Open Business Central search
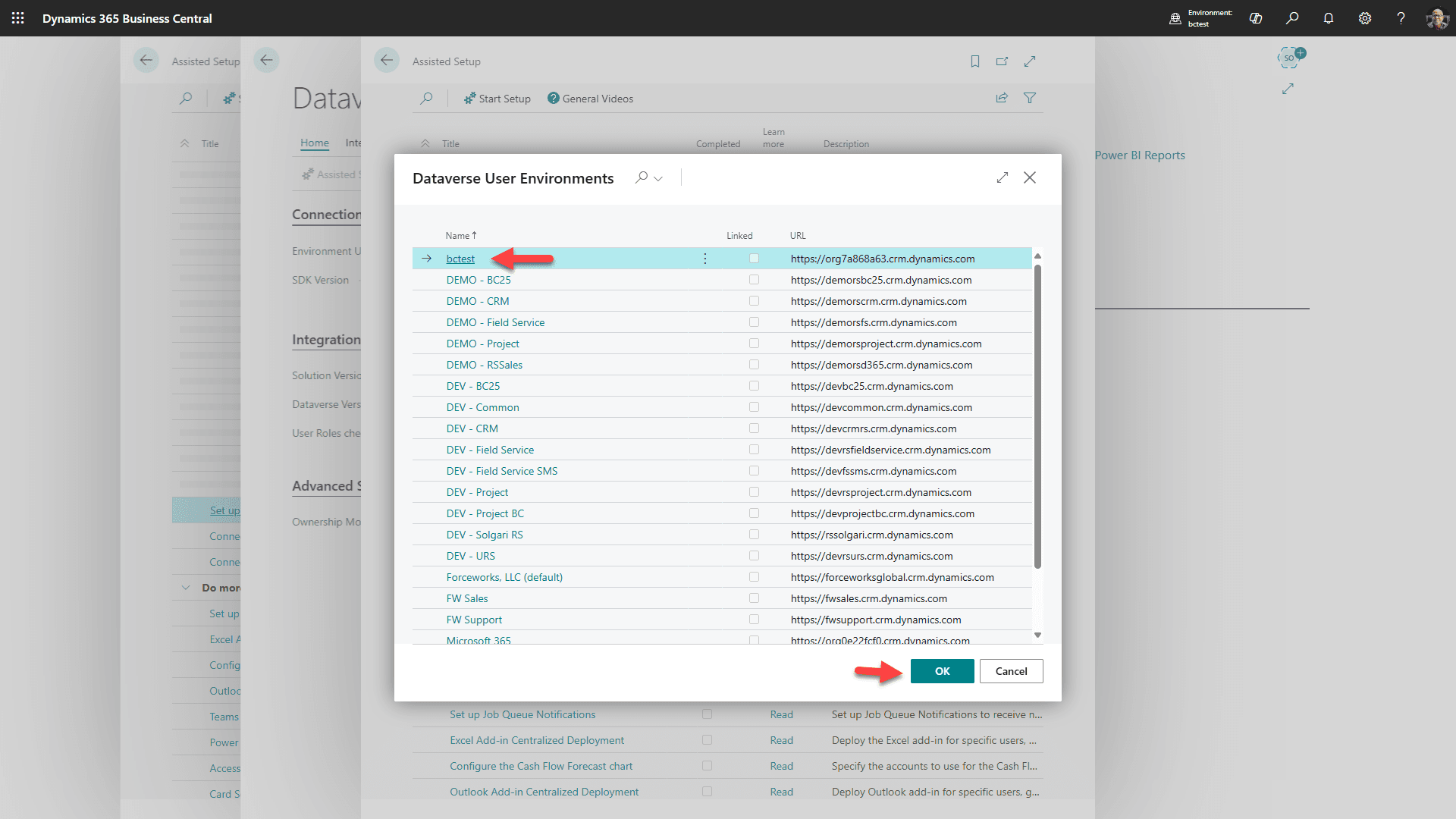Screen dimensions: 1456x819 click(x=1293, y=18)
